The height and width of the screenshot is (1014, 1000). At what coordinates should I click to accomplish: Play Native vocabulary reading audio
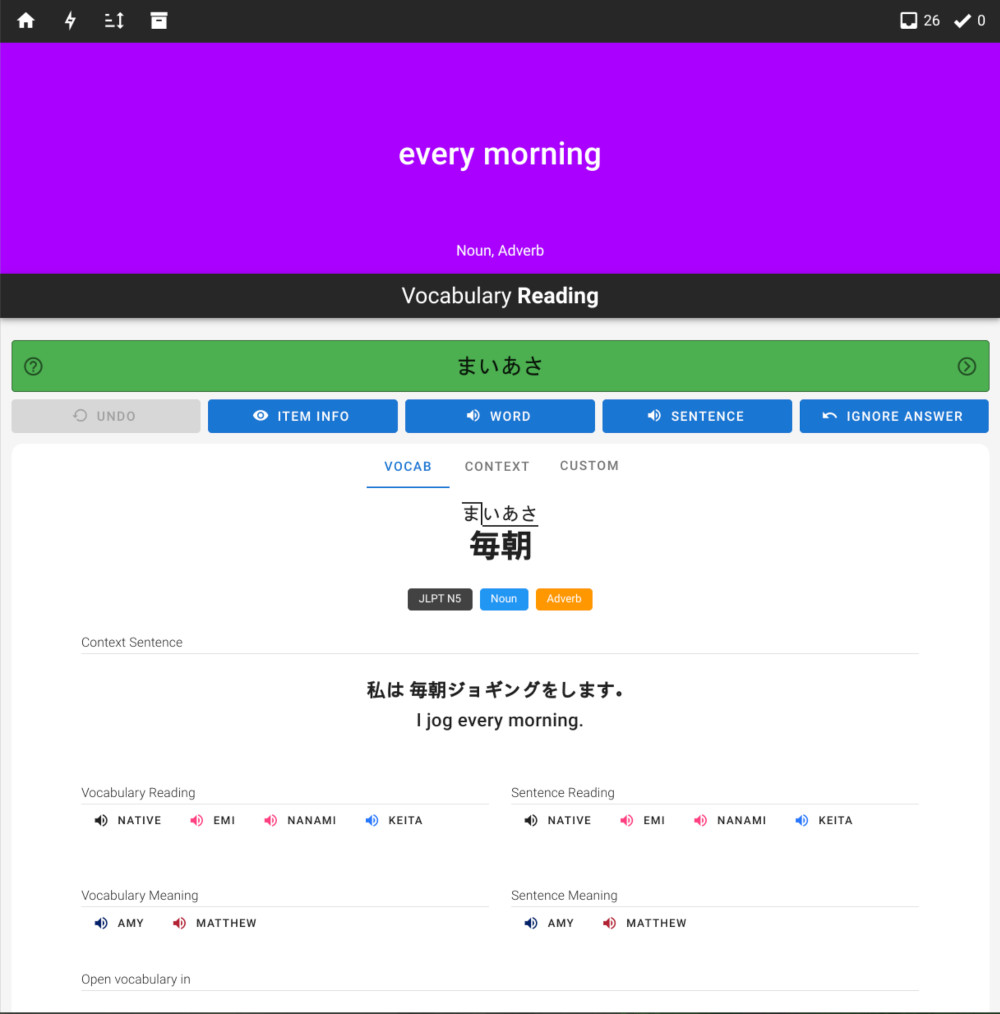click(x=128, y=820)
